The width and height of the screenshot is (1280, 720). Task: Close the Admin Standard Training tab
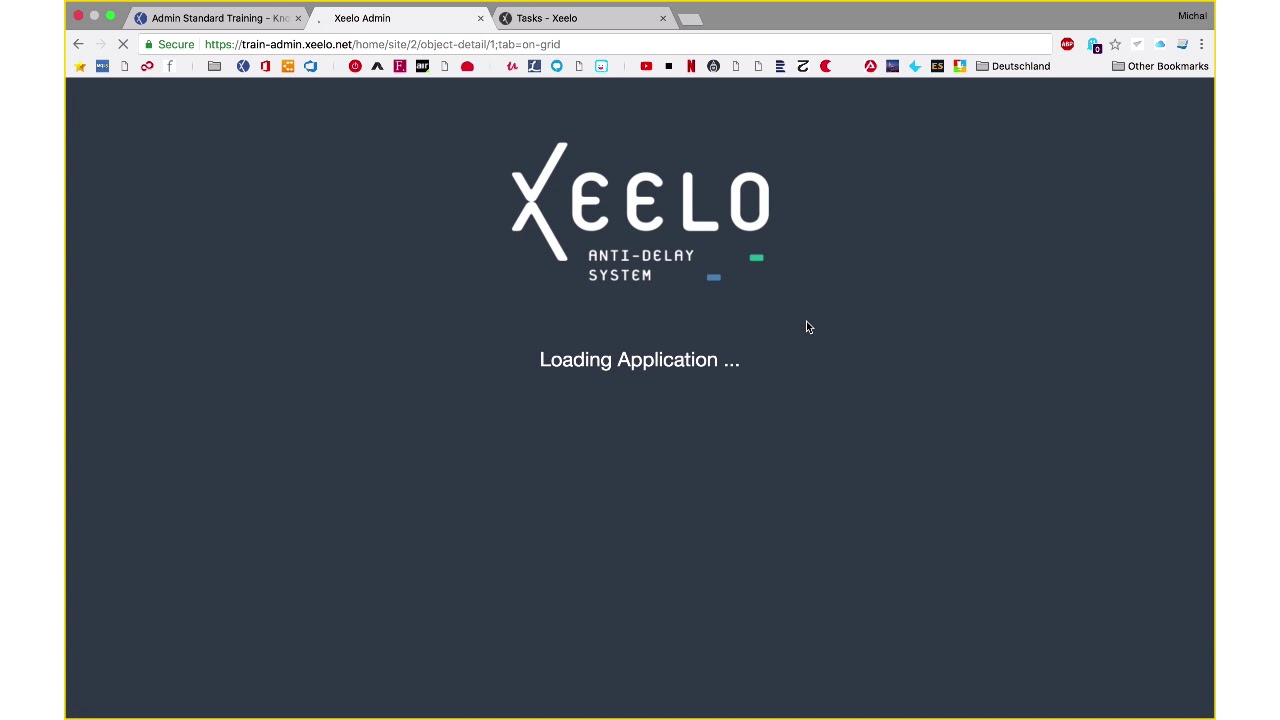click(298, 18)
